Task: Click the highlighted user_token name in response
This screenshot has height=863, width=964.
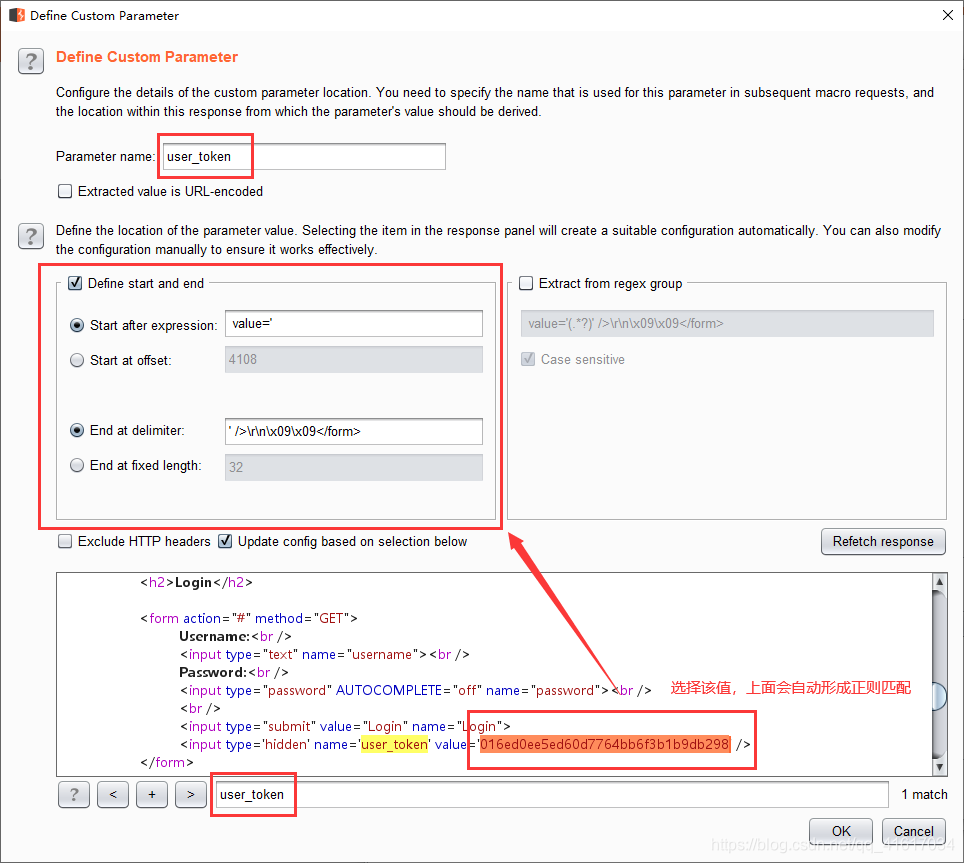Action: 394,744
